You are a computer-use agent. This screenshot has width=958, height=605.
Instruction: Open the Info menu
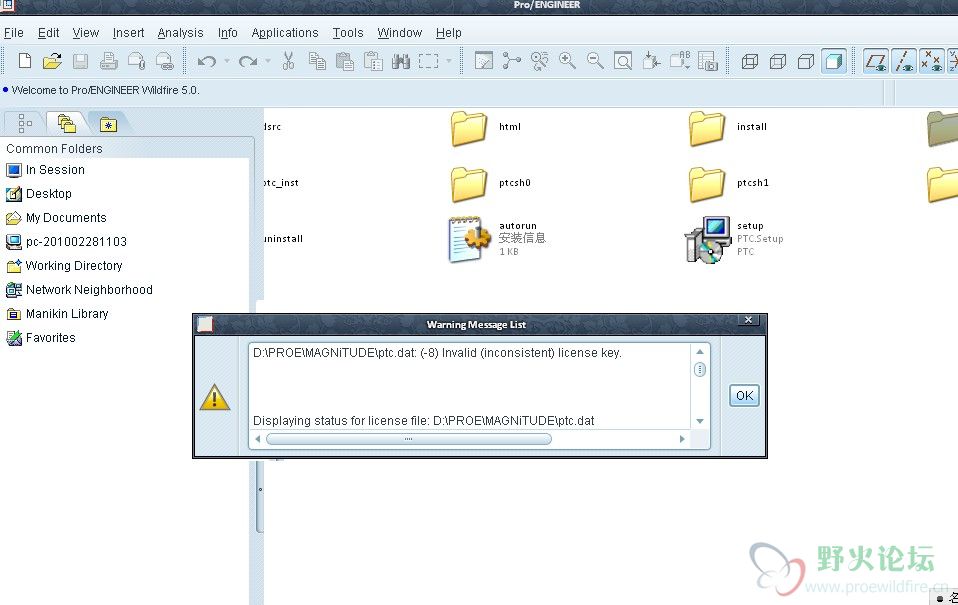pos(227,33)
